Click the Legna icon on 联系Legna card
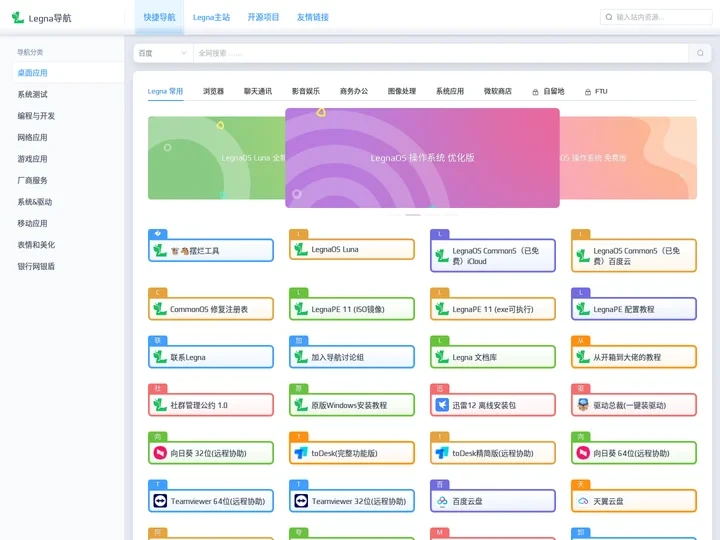 click(x=160, y=357)
